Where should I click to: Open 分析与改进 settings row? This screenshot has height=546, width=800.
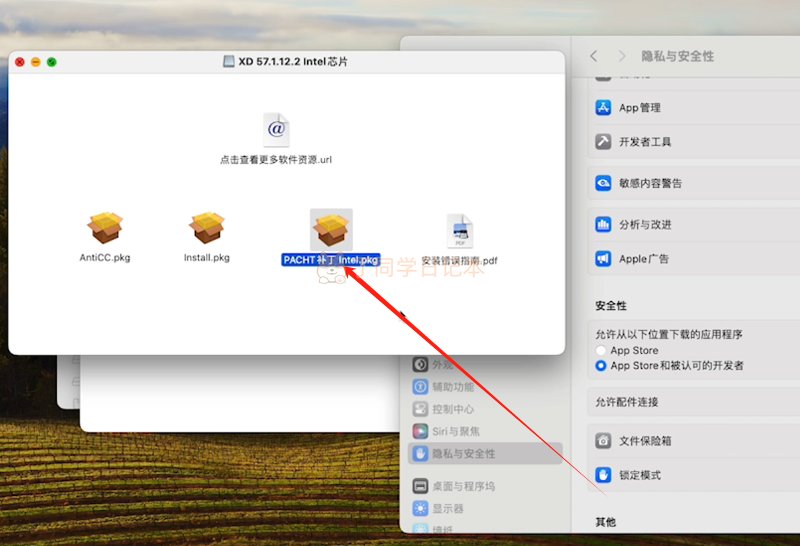694,224
